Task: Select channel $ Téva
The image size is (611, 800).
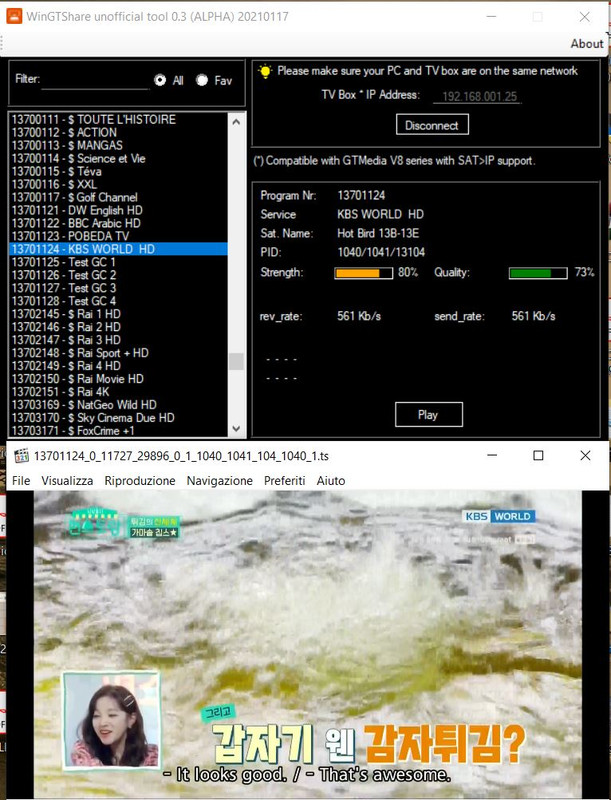Action: point(119,171)
